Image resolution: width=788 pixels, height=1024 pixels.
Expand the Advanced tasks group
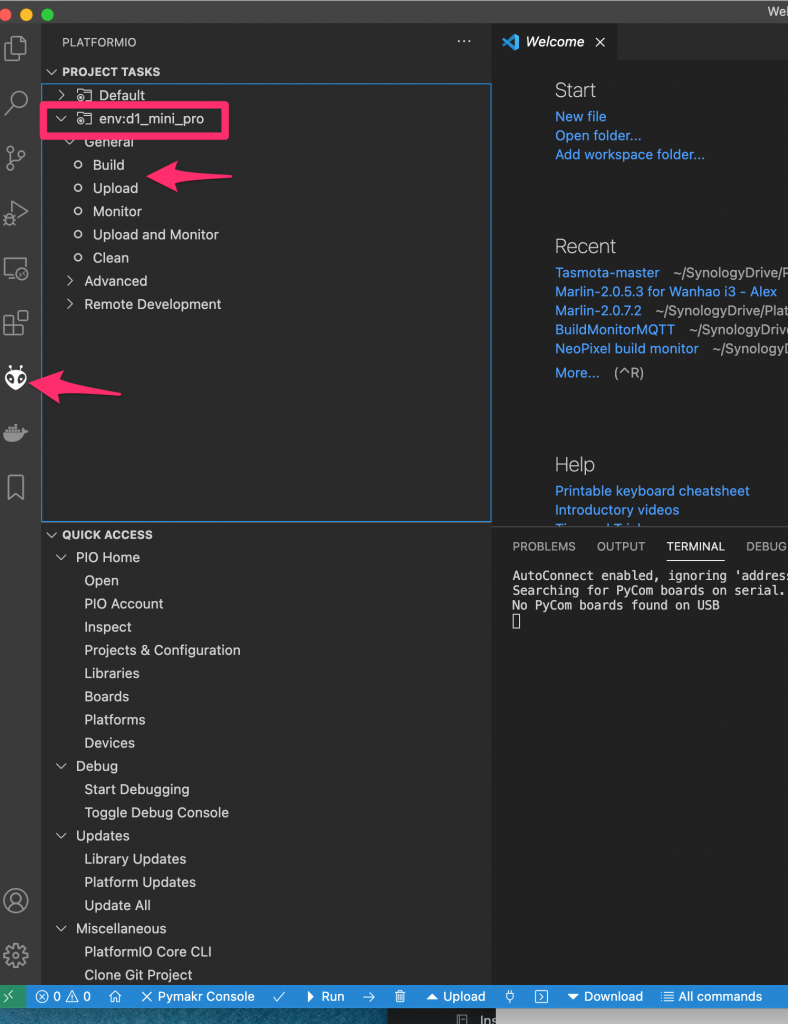tap(70, 281)
